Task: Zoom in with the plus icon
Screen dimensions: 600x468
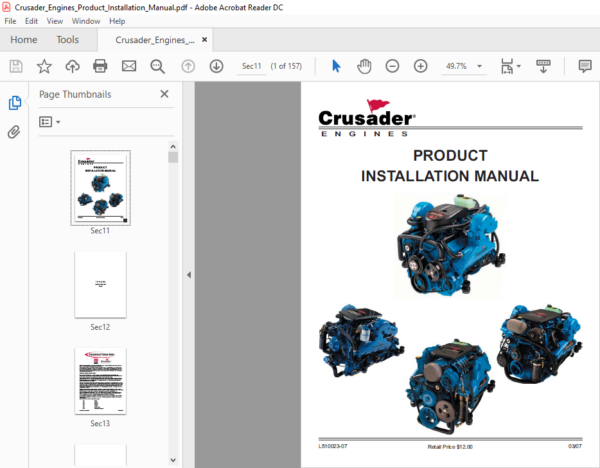Action: [x=421, y=66]
